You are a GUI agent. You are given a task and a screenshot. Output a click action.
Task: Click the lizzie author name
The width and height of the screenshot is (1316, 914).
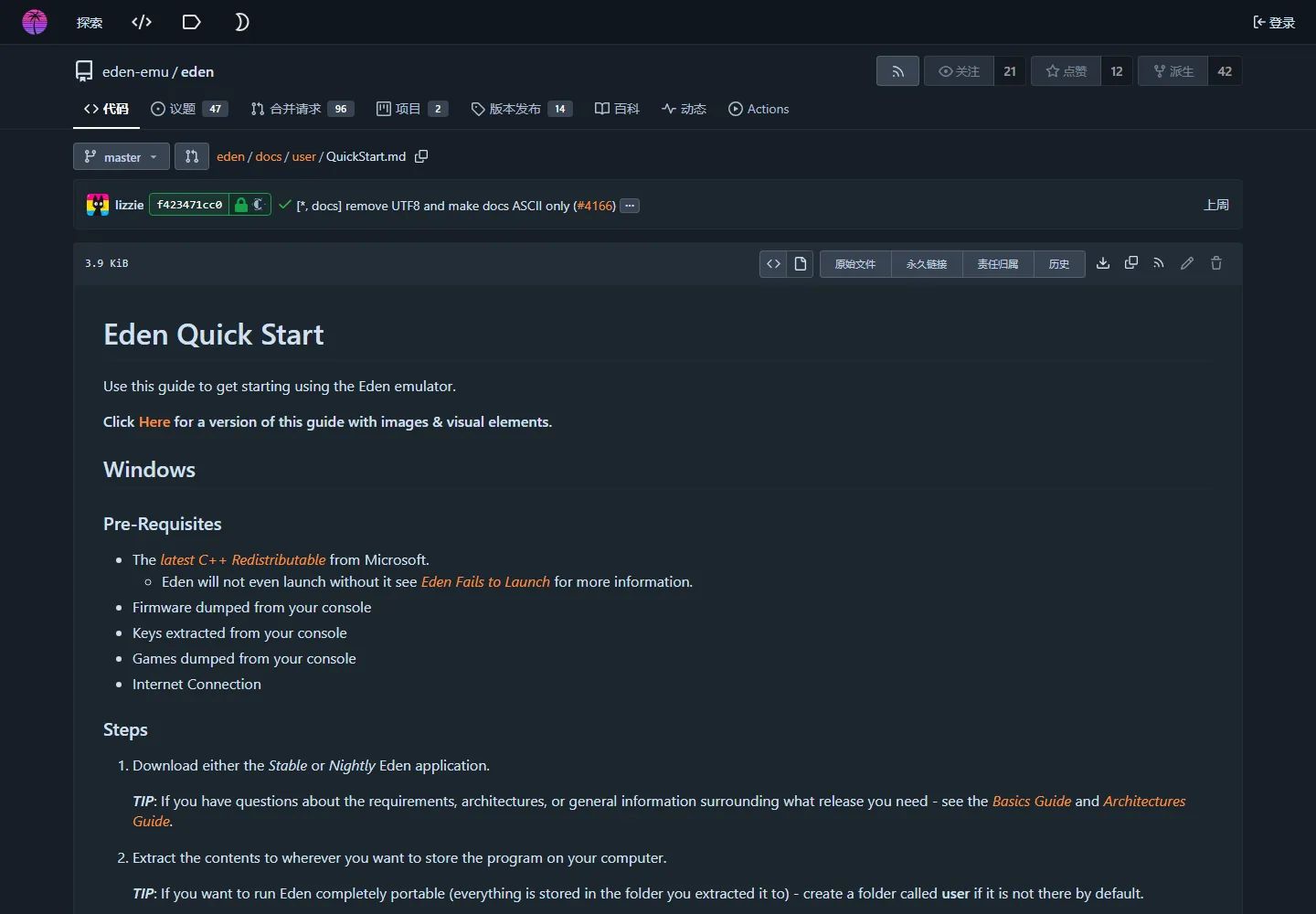[129, 205]
